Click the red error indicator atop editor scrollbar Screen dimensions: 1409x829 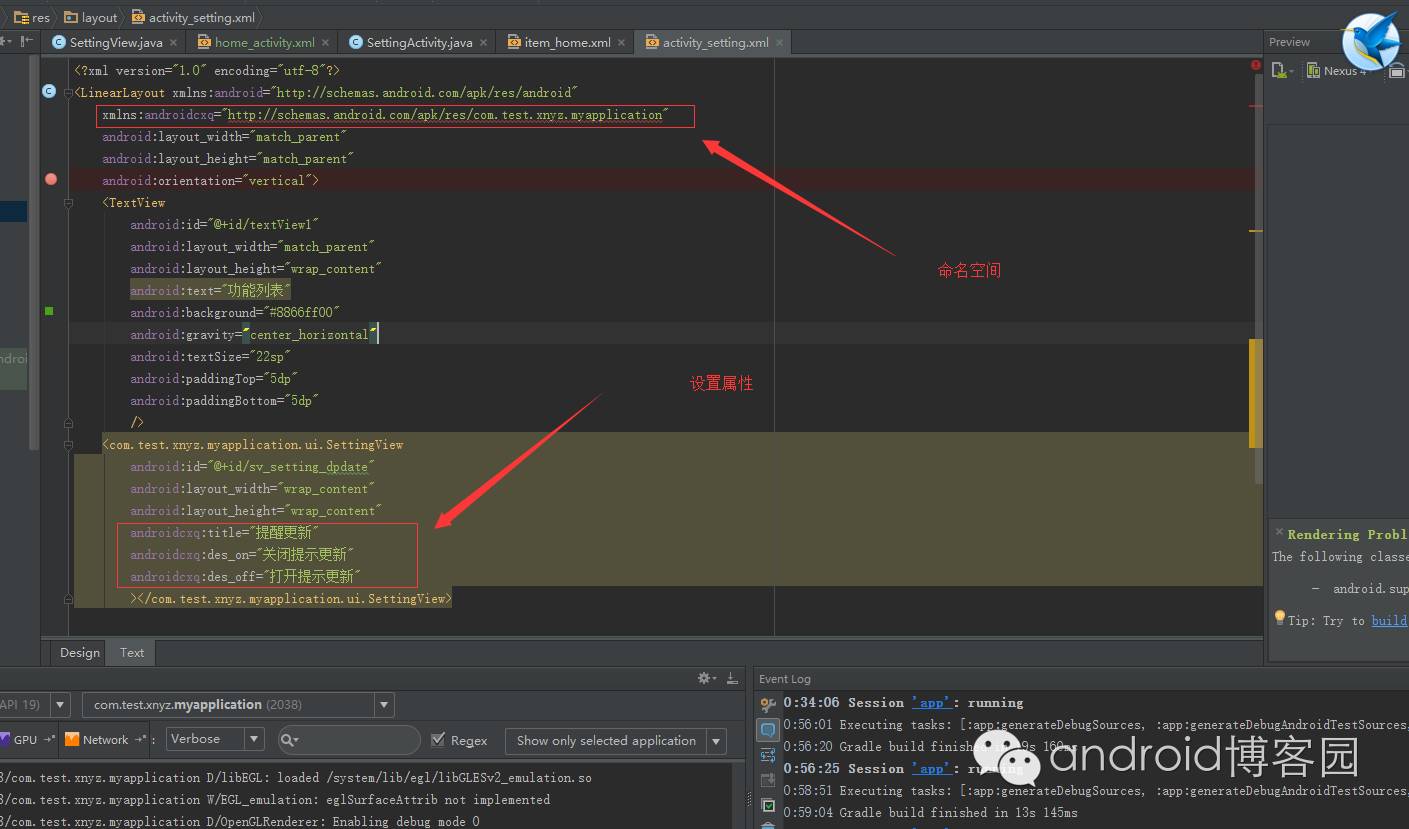tap(1256, 65)
